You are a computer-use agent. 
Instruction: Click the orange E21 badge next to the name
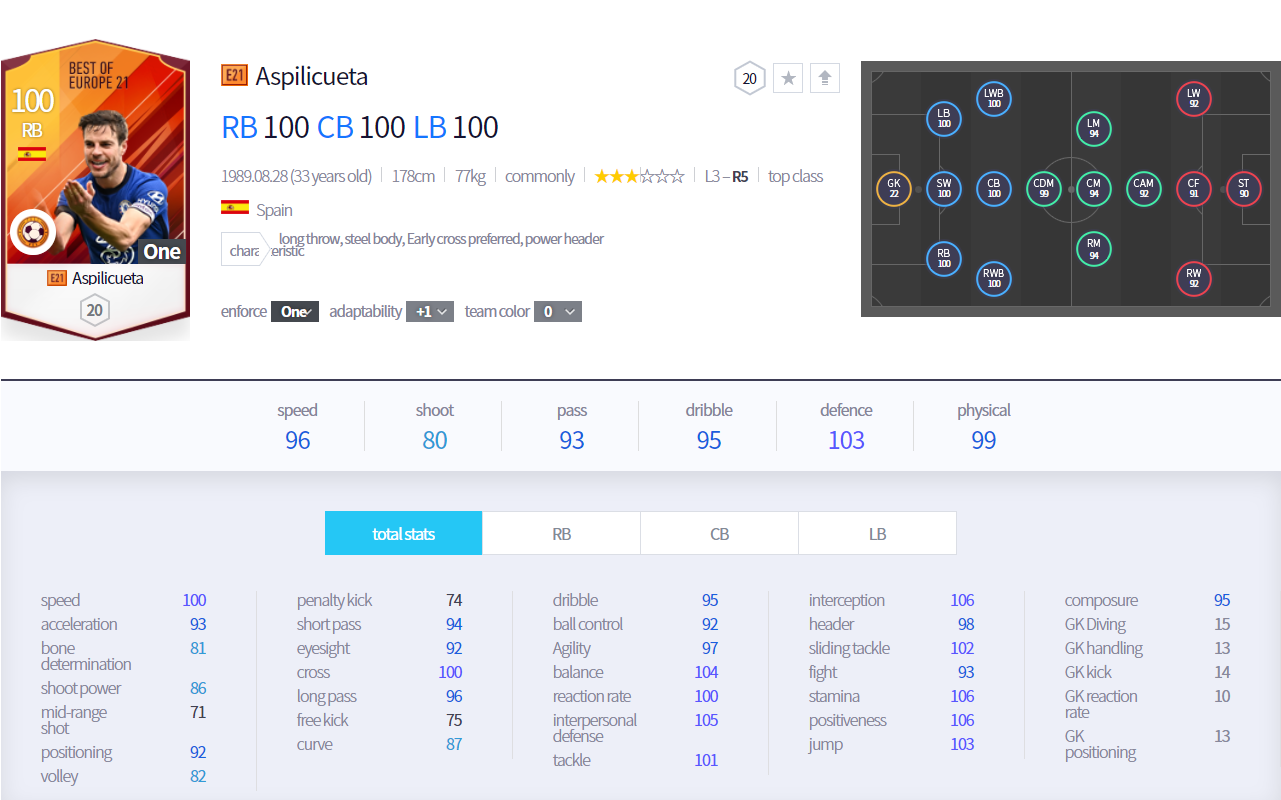pos(234,76)
